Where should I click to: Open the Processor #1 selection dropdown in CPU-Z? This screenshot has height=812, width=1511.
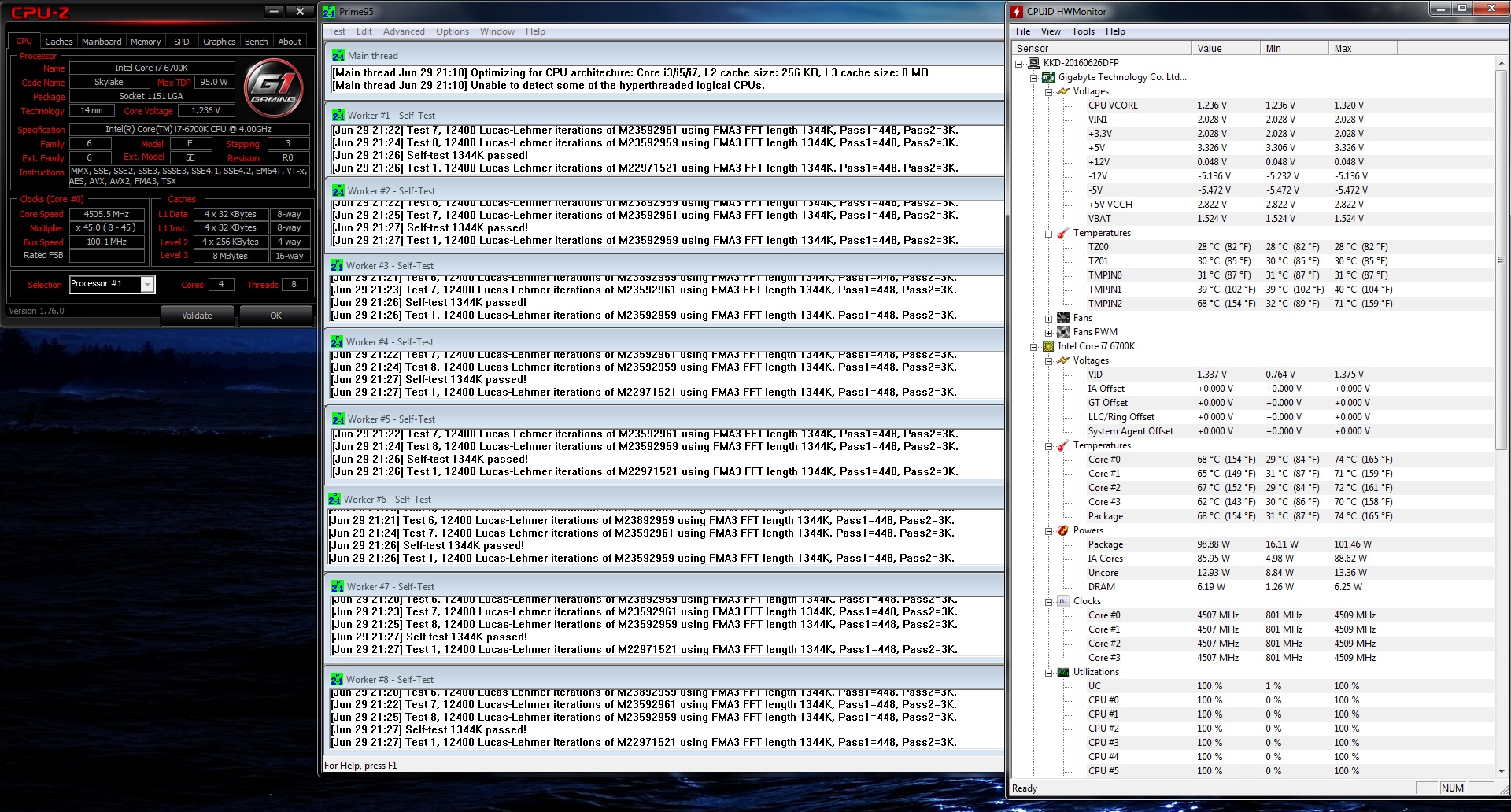(x=147, y=284)
